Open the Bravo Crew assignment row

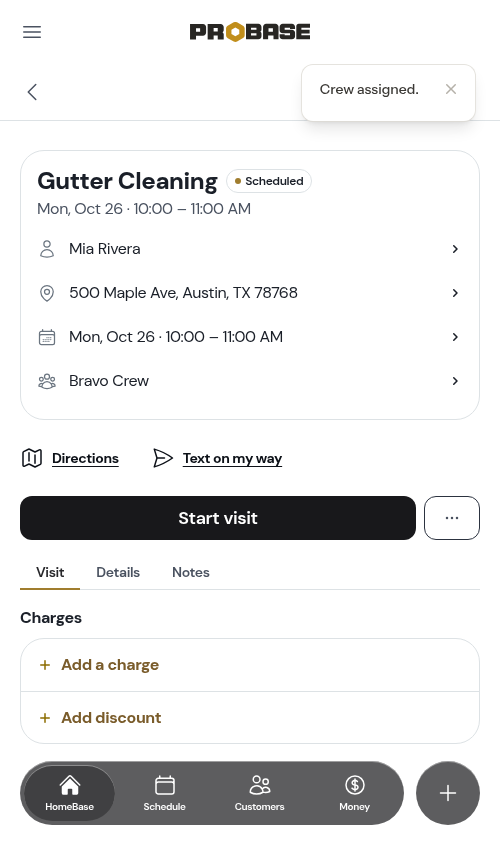coord(250,381)
